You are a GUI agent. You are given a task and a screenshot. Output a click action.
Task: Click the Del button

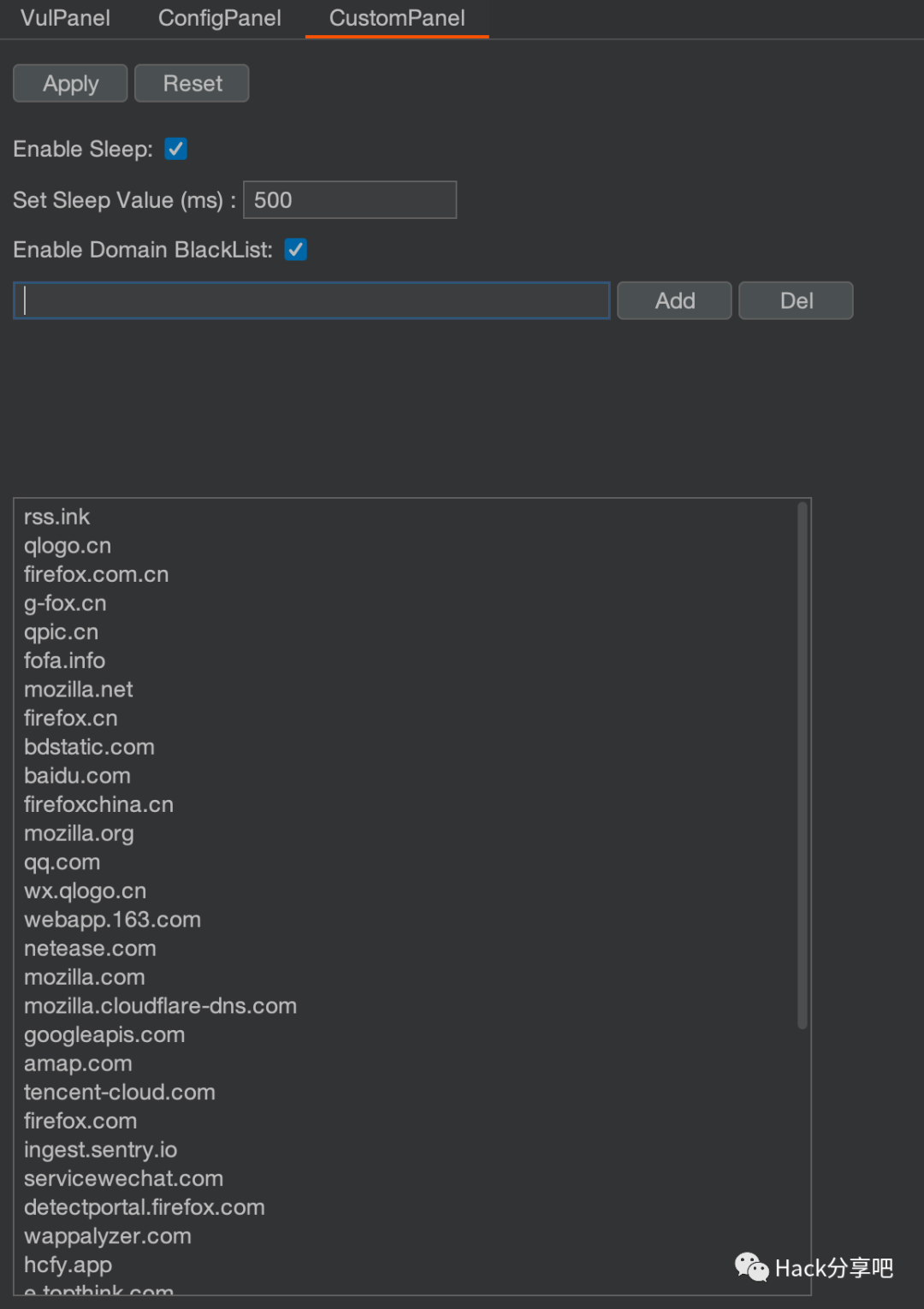[796, 301]
